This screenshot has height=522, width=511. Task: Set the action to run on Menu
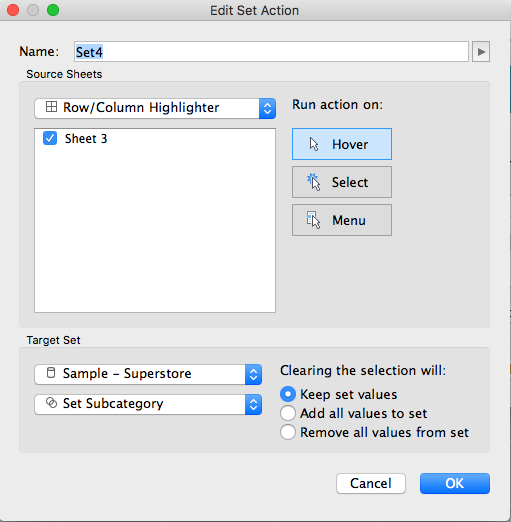click(342, 220)
